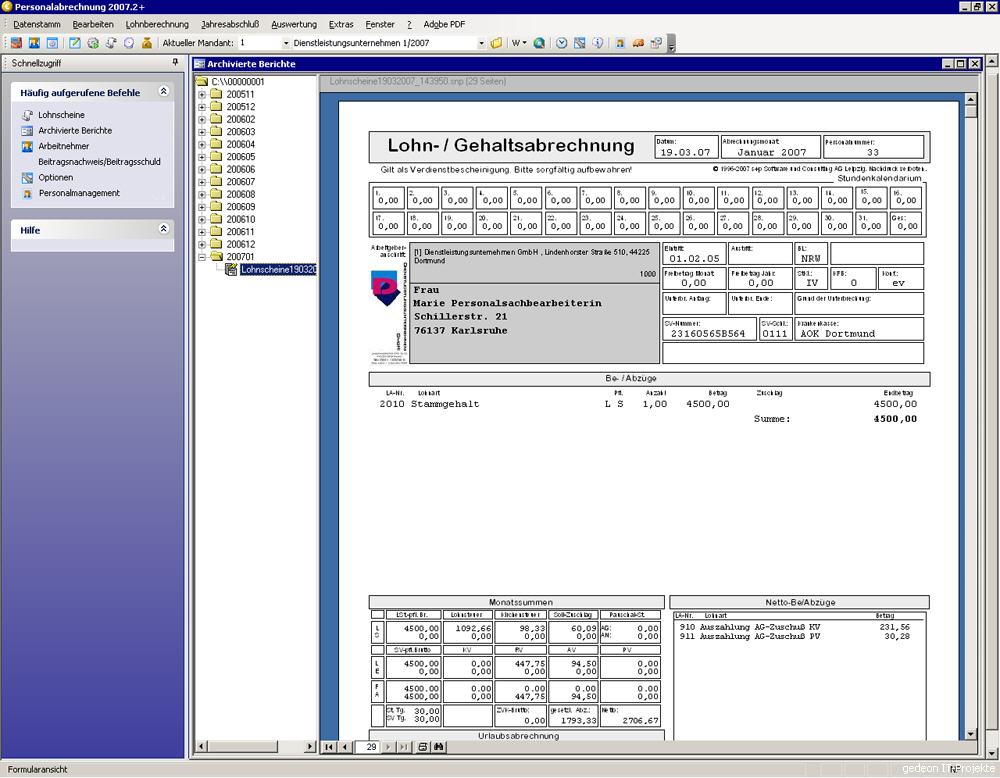Screen dimensions: 1000x778
Task: Click the orange truck toolbar icon
Action: pos(638,43)
